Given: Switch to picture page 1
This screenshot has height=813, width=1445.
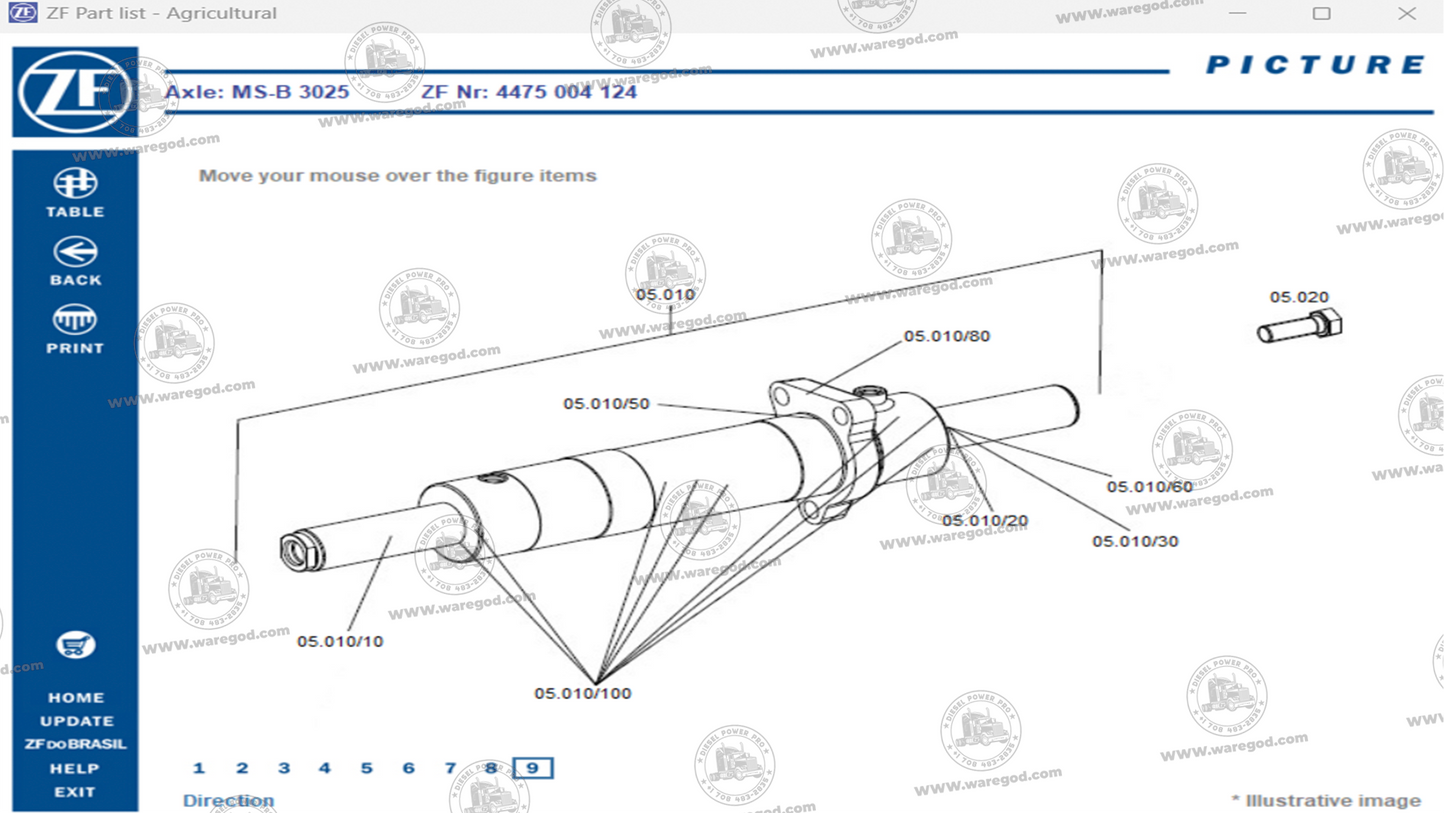Looking at the screenshot, I should (x=199, y=768).
